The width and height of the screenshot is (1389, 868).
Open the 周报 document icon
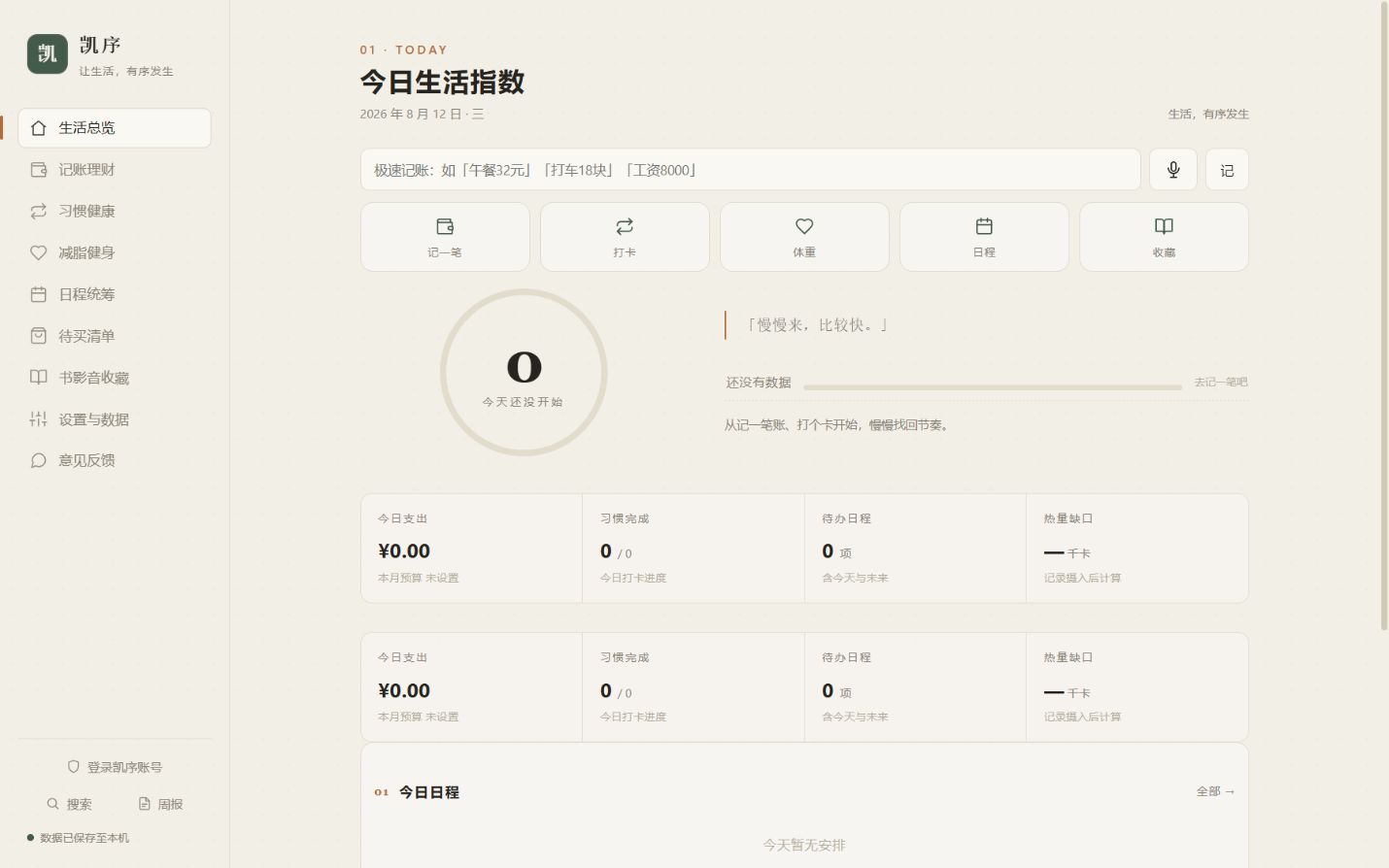tap(145, 804)
